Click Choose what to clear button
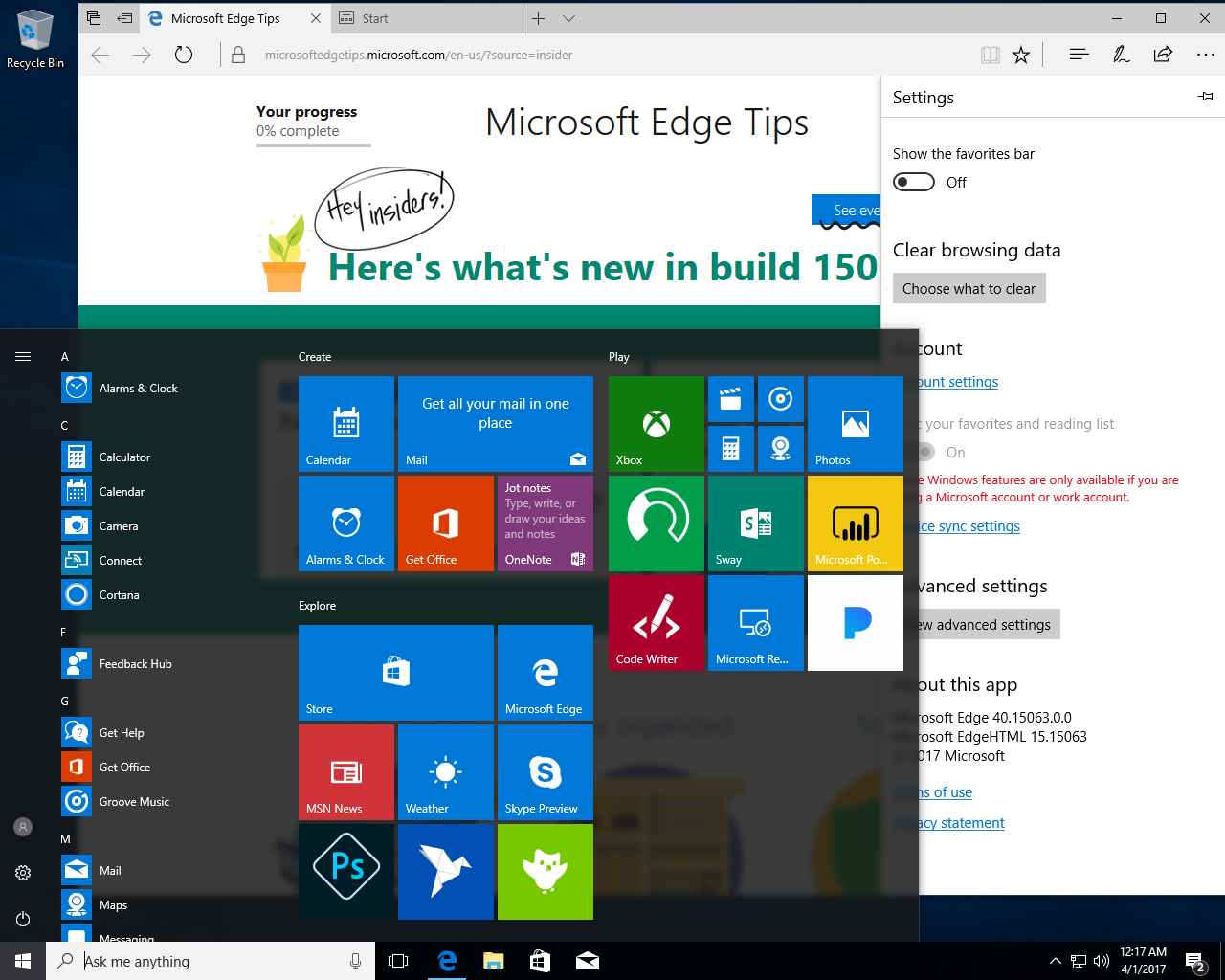The width and height of the screenshot is (1225, 980). 969,288
